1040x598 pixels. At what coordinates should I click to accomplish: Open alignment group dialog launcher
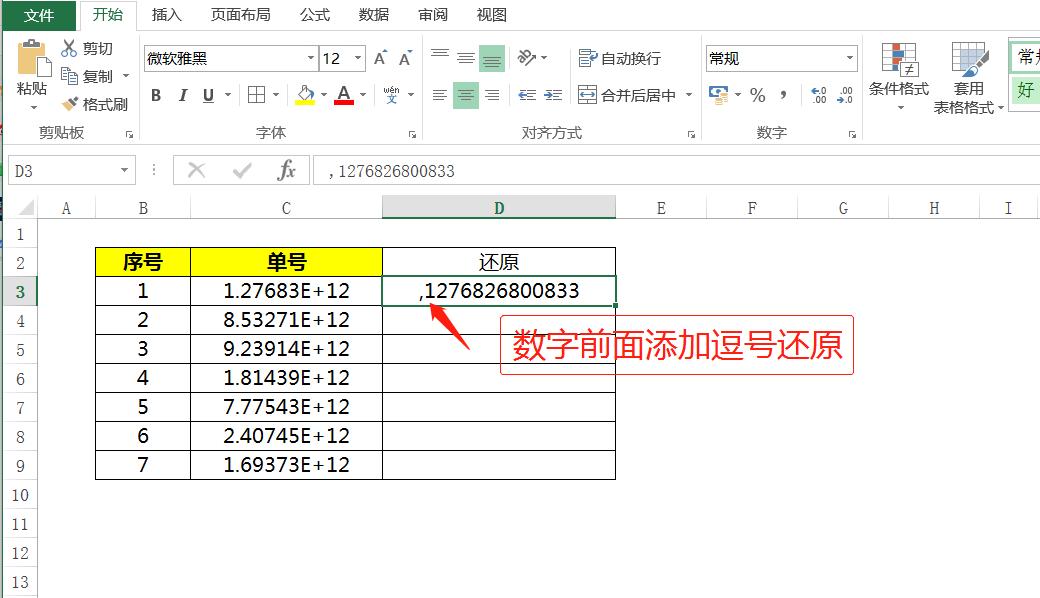[x=691, y=135]
